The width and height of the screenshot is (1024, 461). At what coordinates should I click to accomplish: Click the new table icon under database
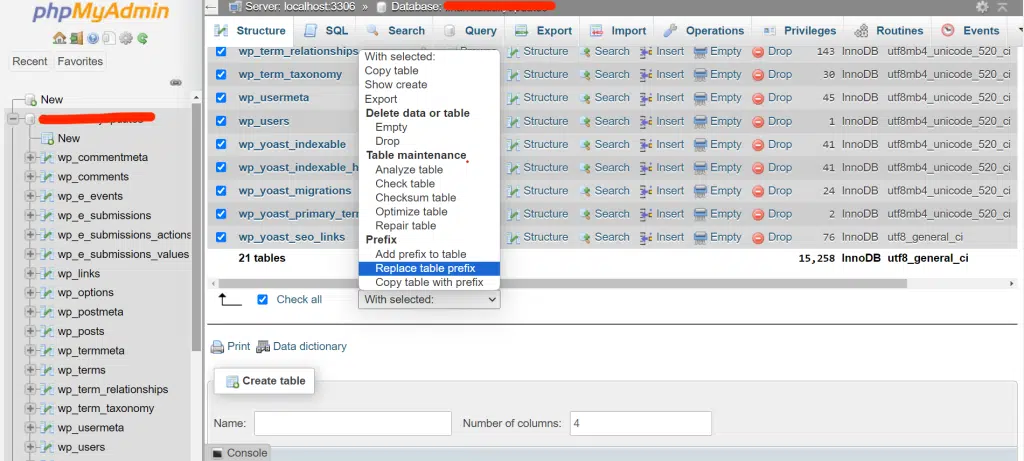47,138
